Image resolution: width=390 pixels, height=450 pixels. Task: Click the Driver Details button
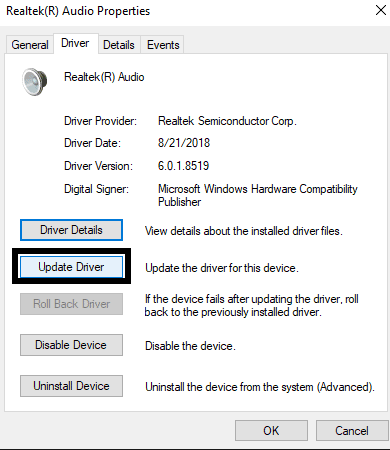pyautogui.click(x=71, y=230)
